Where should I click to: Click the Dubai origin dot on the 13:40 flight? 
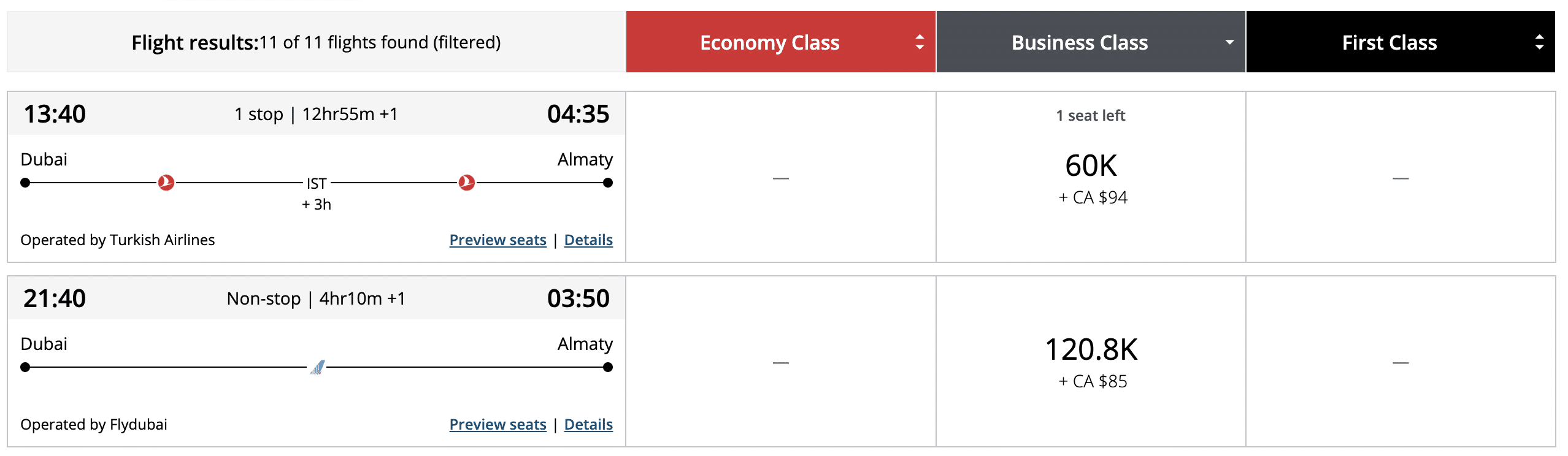pos(25,183)
